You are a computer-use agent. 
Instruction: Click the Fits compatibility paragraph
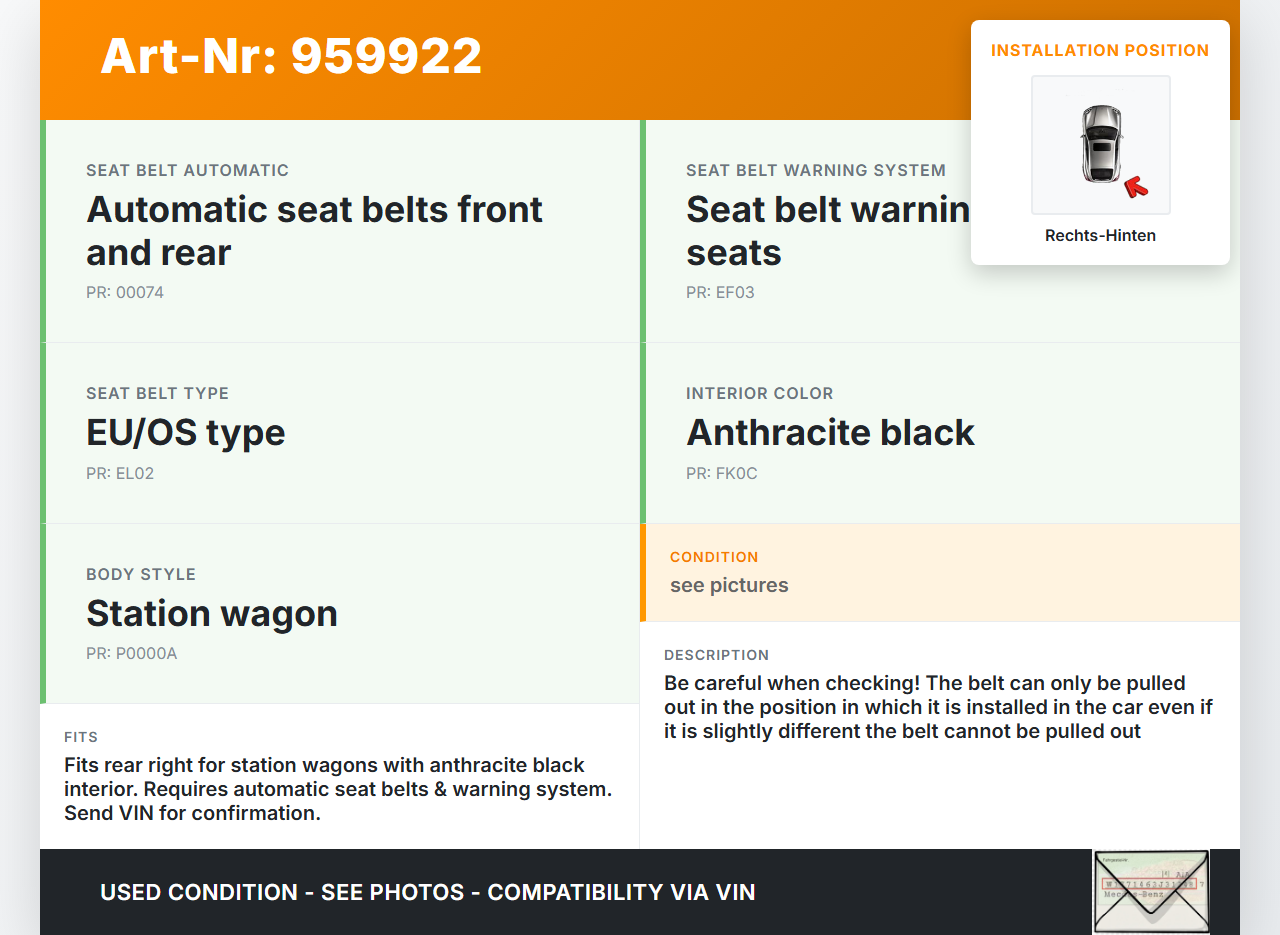pos(338,789)
